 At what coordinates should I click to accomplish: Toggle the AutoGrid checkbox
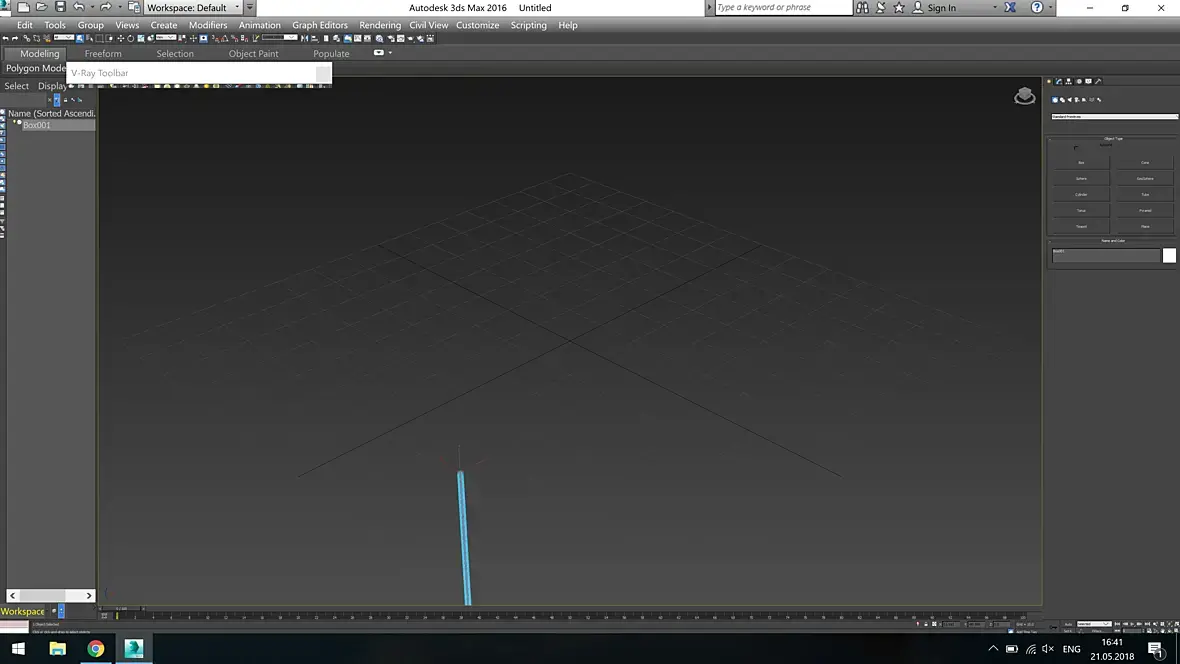1076,147
